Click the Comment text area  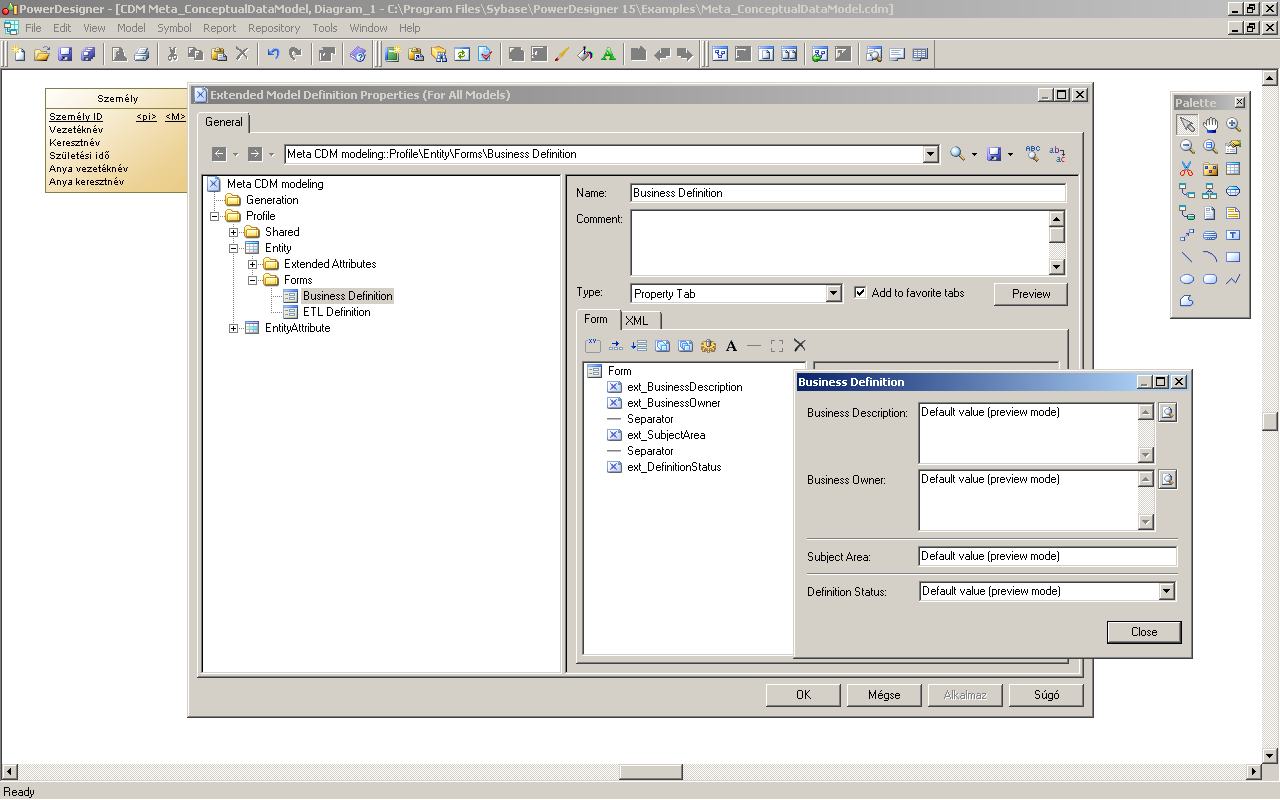click(x=839, y=242)
